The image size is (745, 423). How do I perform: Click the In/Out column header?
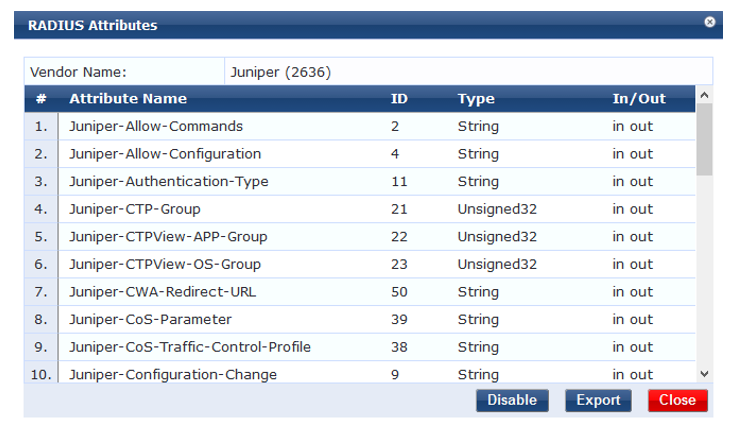(x=639, y=99)
